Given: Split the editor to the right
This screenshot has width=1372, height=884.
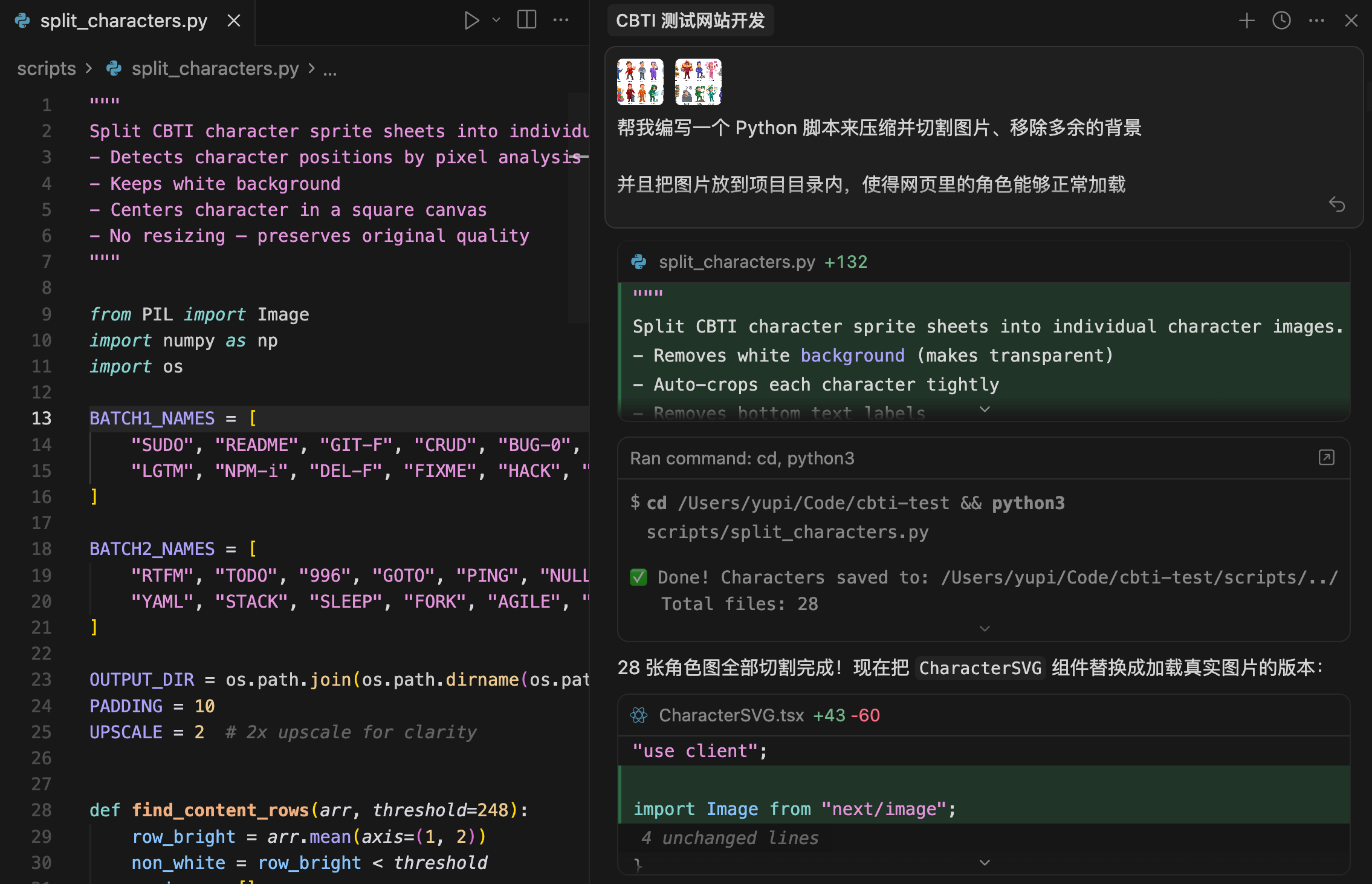Looking at the screenshot, I should tap(526, 21).
